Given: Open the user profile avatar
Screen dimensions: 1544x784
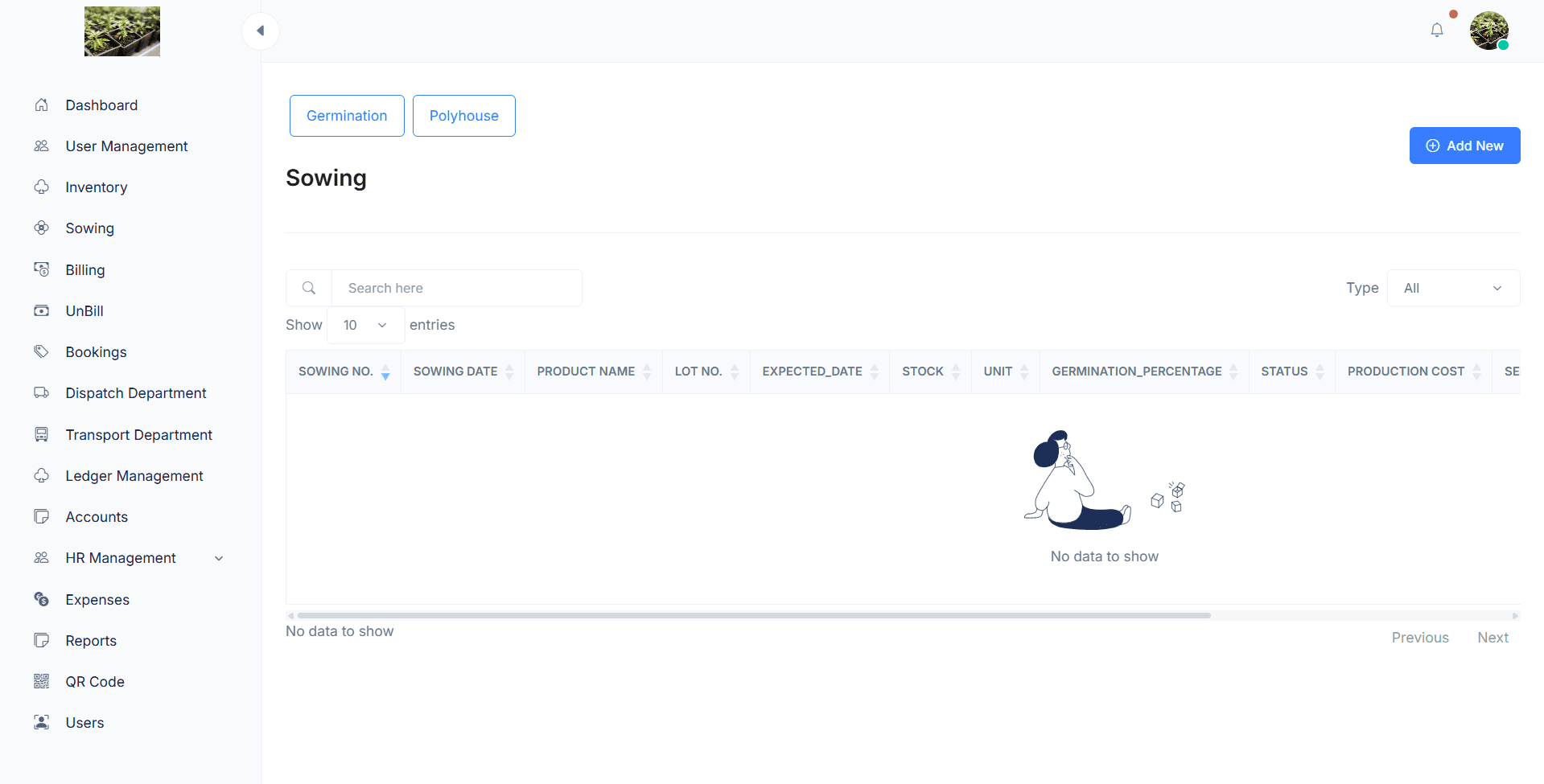Looking at the screenshot, I should tap(1488, 31).
